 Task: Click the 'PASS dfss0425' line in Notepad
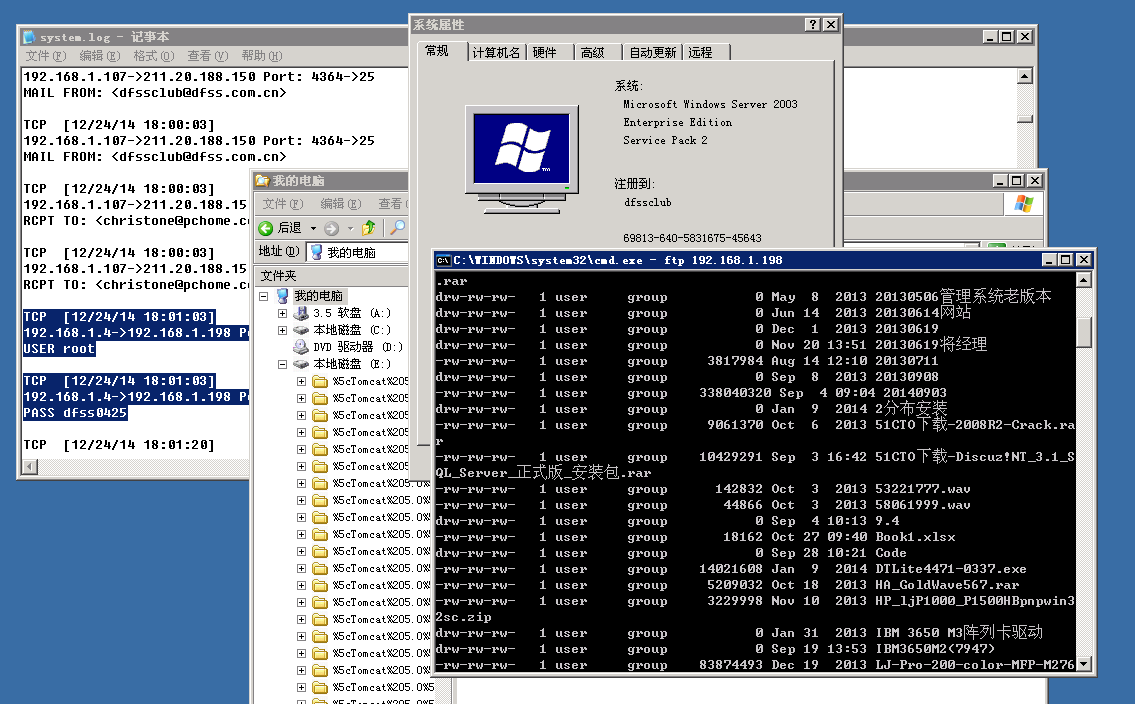point(75,412)
